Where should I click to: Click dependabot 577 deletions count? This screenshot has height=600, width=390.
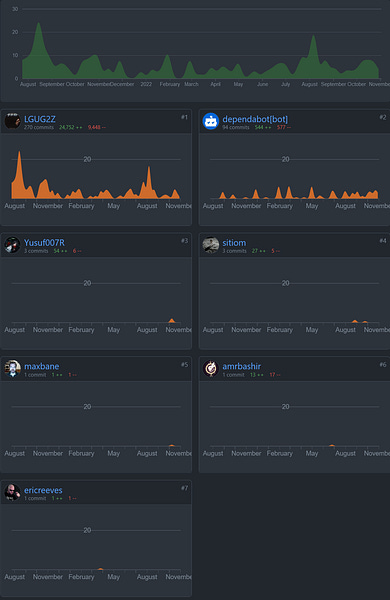[284, 127]
